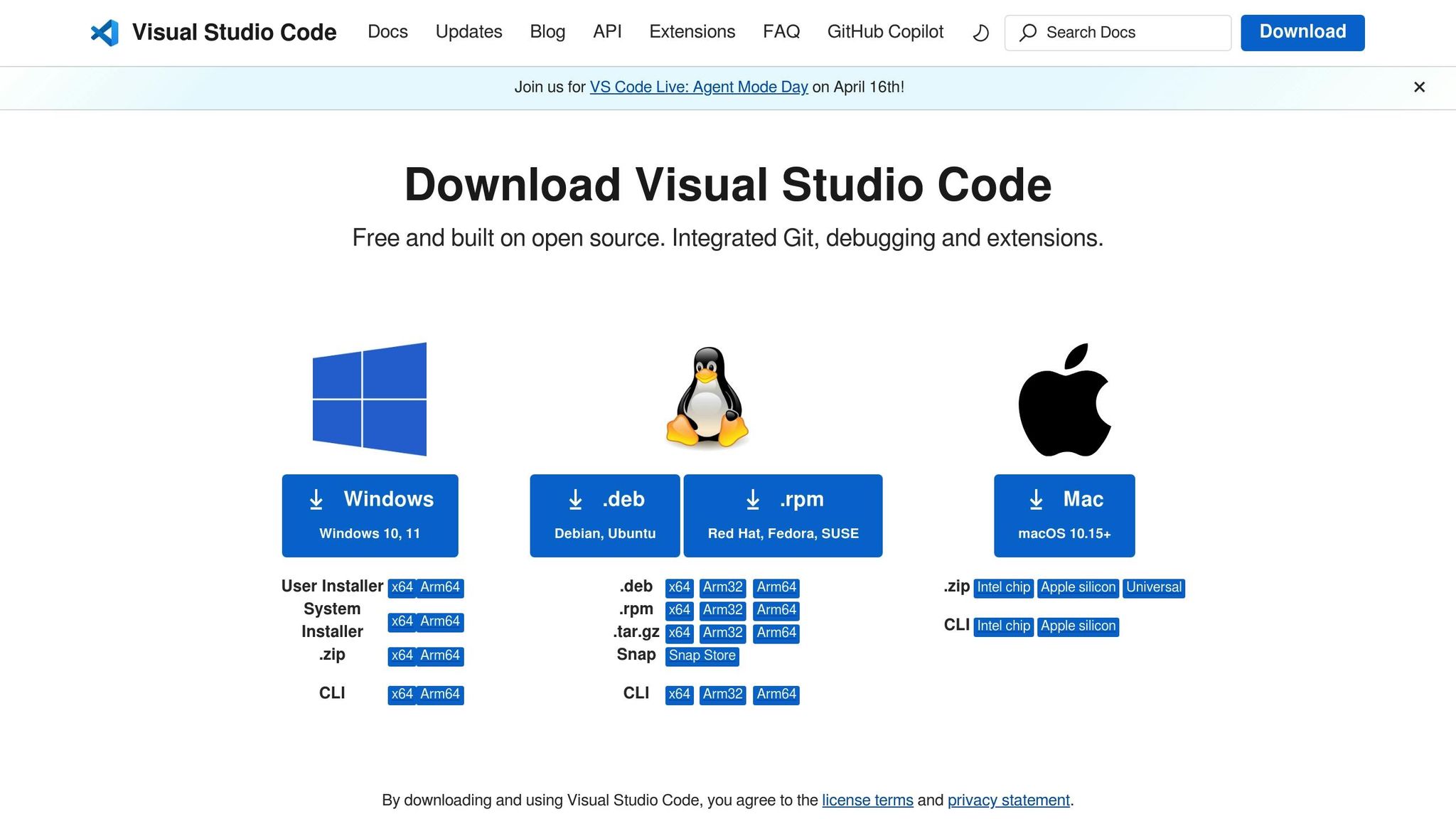Select x64 for Windows System Installer
Image resolution: width=1456 pixels, height=819 pixels.
(x=402, y=622)
